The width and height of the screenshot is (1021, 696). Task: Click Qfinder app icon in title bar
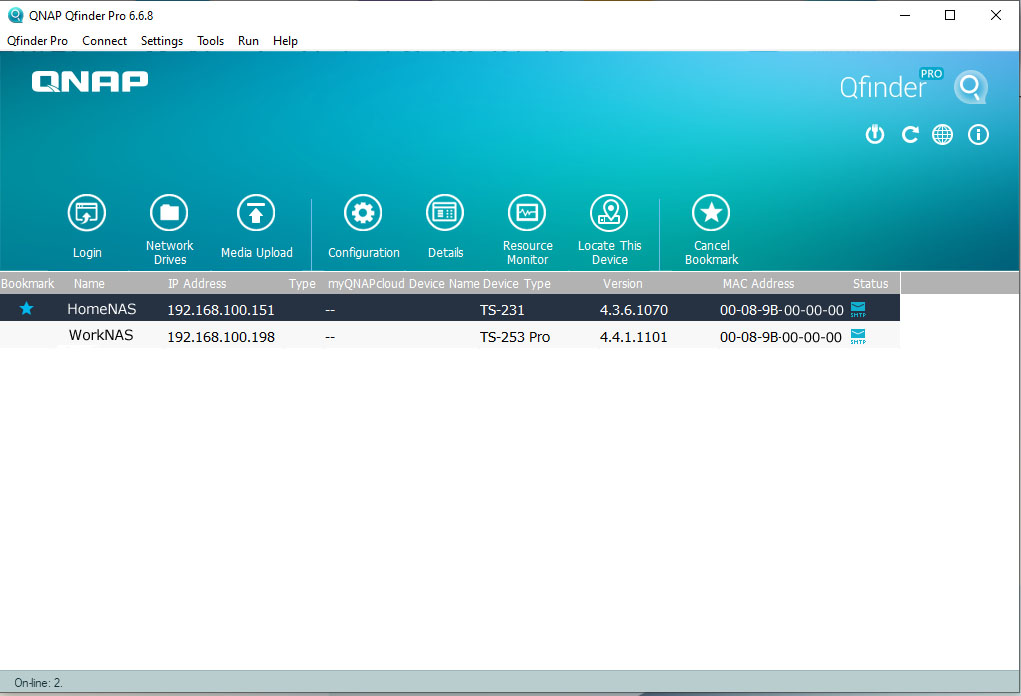pos(15,15)
